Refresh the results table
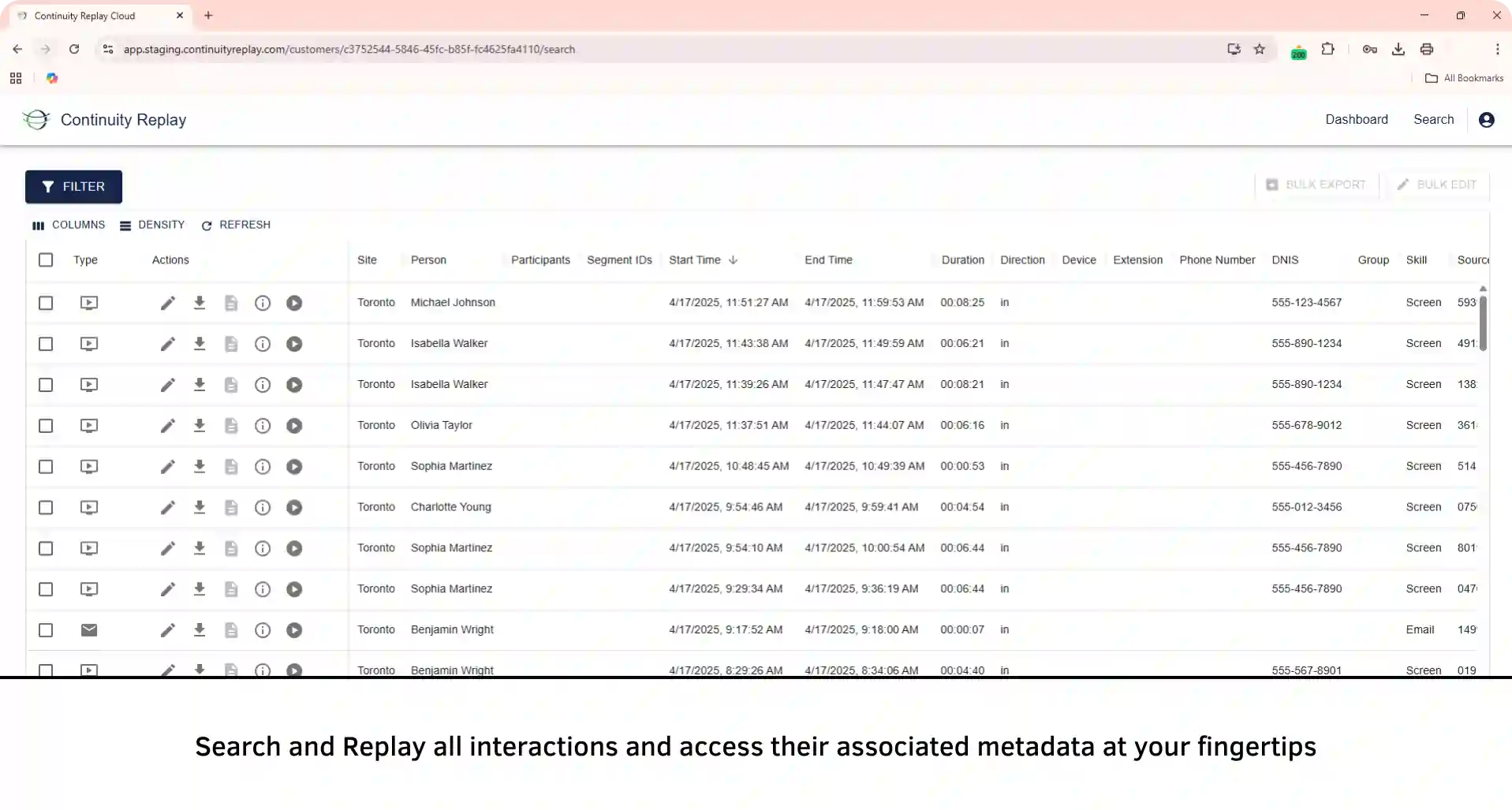The height and width of the screenshot is (810, 1512). click(x=236, y=225)
